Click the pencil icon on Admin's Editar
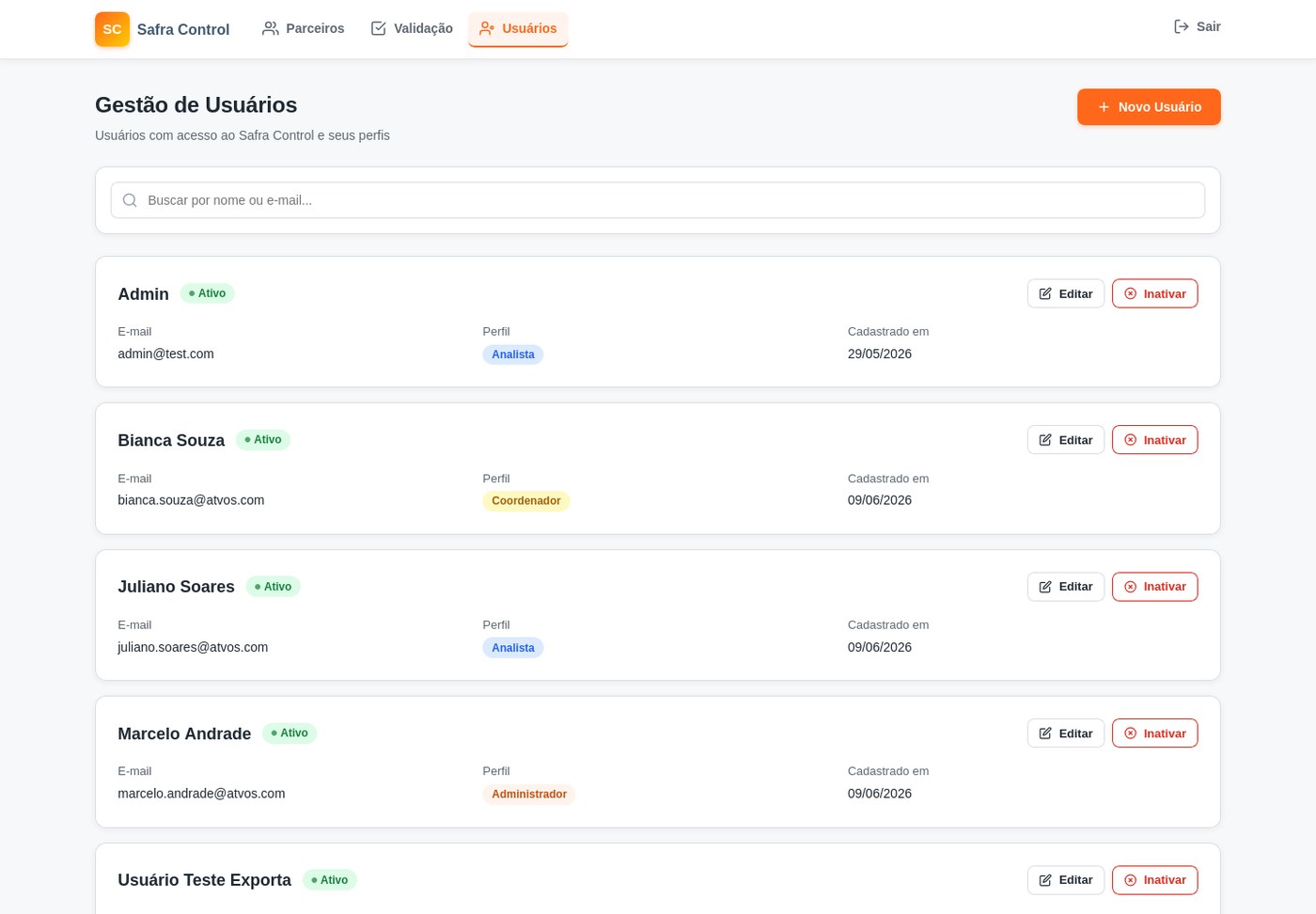Screen dimensions: 1316x914 click(x=1045, y=293)
